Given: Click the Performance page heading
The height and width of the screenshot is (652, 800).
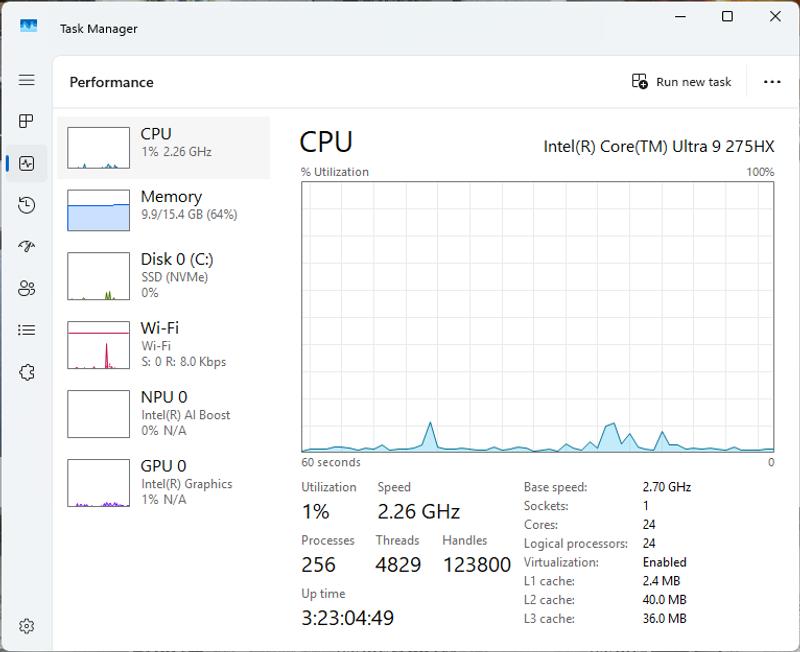Looking at the screenshot, I should tap(112, 82).
